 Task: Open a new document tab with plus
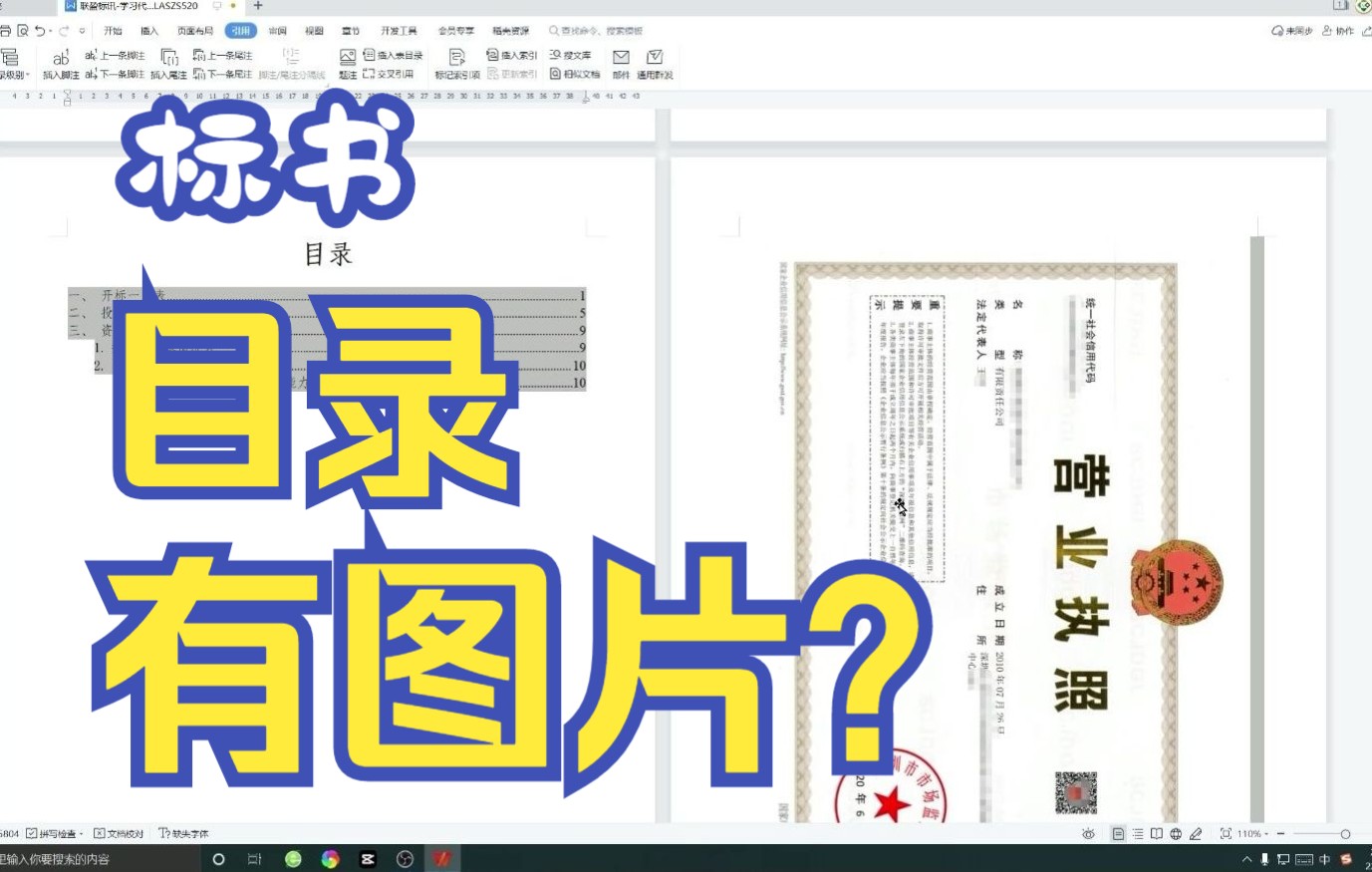258,6
